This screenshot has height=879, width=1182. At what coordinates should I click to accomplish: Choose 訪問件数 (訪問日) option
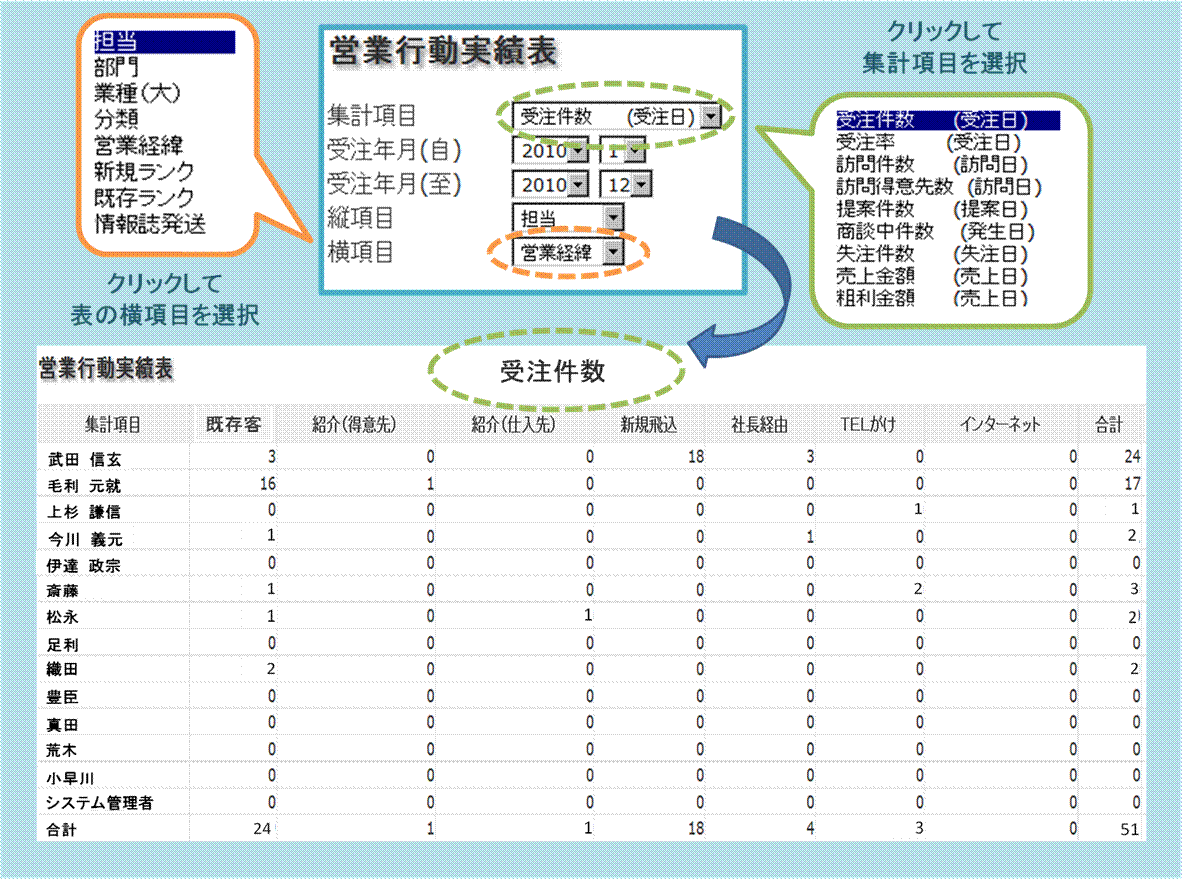(x=932, y=164)
